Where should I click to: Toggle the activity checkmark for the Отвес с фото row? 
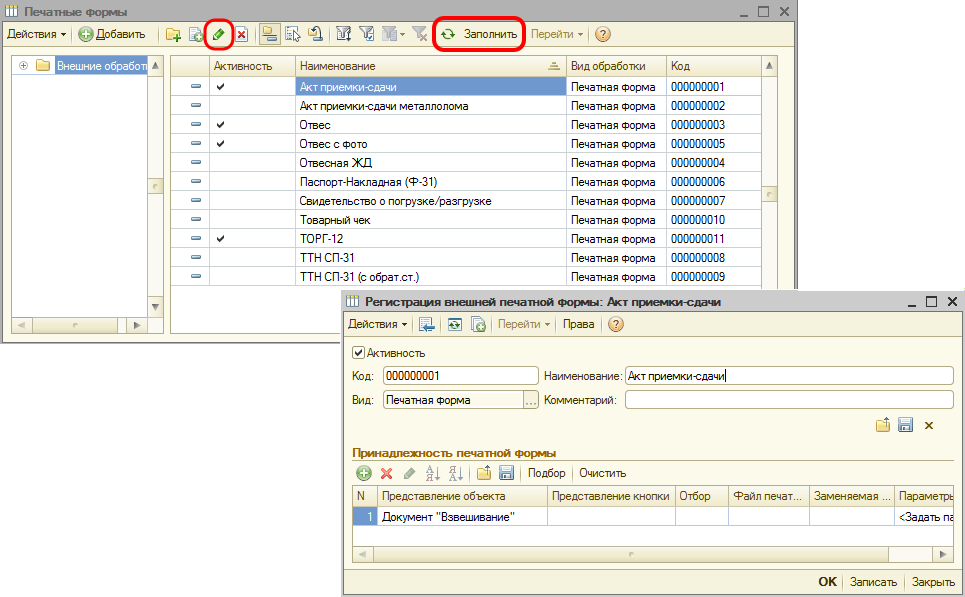pos(220,144)
